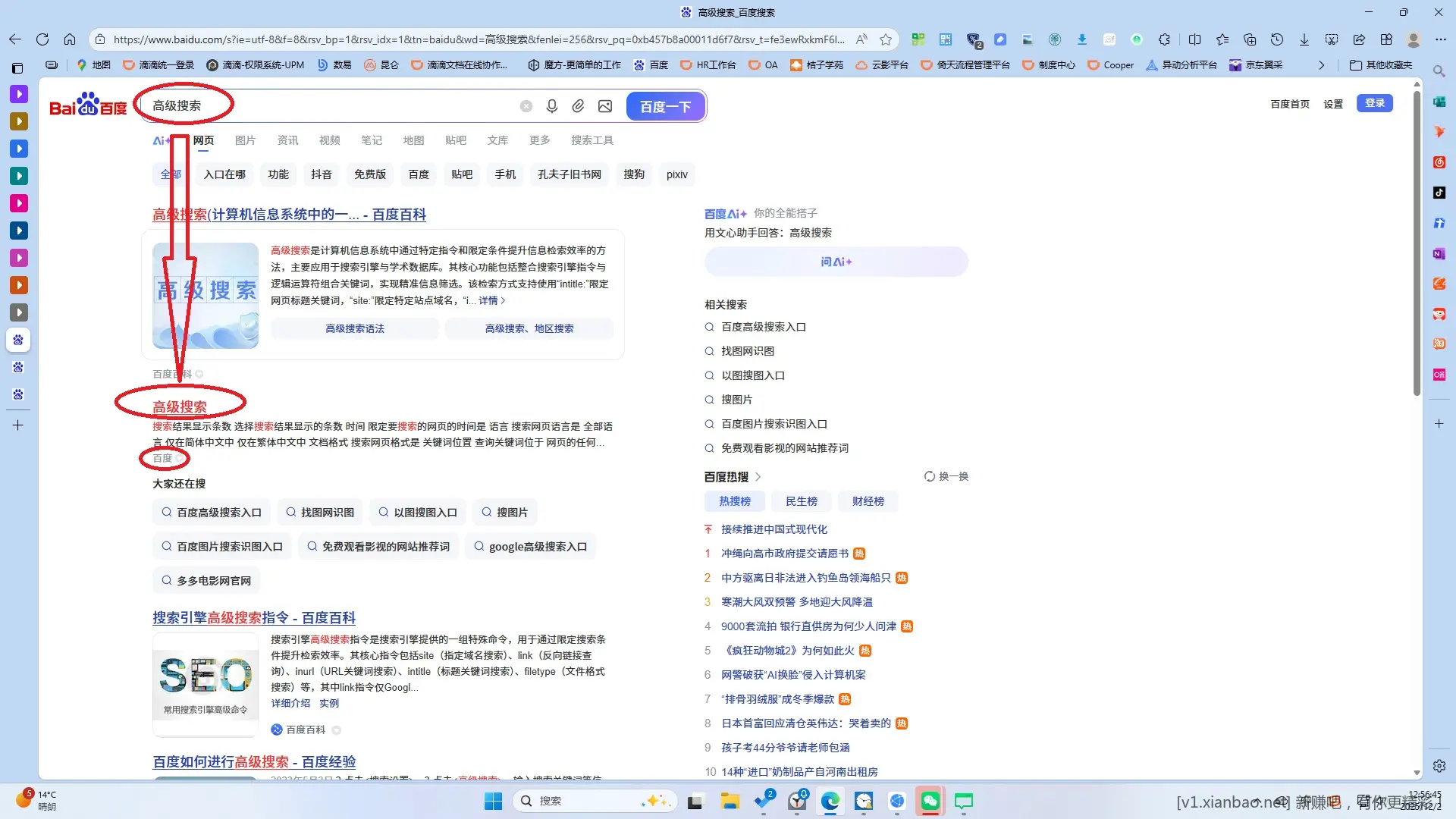Open the 更多 dropdown in Baidu navigation
Screen dimensions: 1456x819
[539, 140]
